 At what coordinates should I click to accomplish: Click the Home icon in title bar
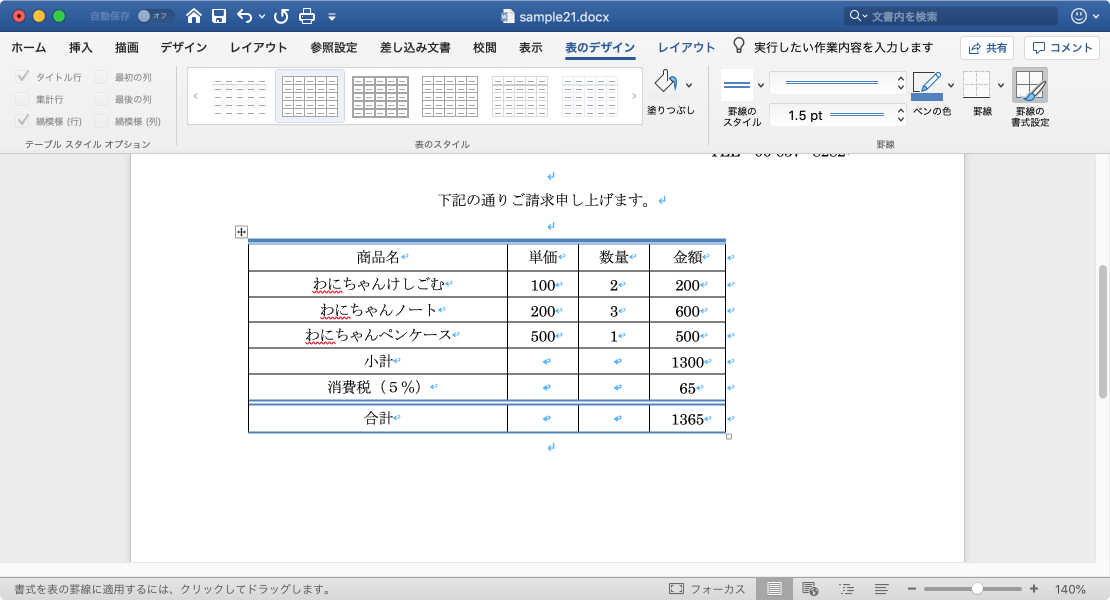pyautogui.click(x=193, y=16)
